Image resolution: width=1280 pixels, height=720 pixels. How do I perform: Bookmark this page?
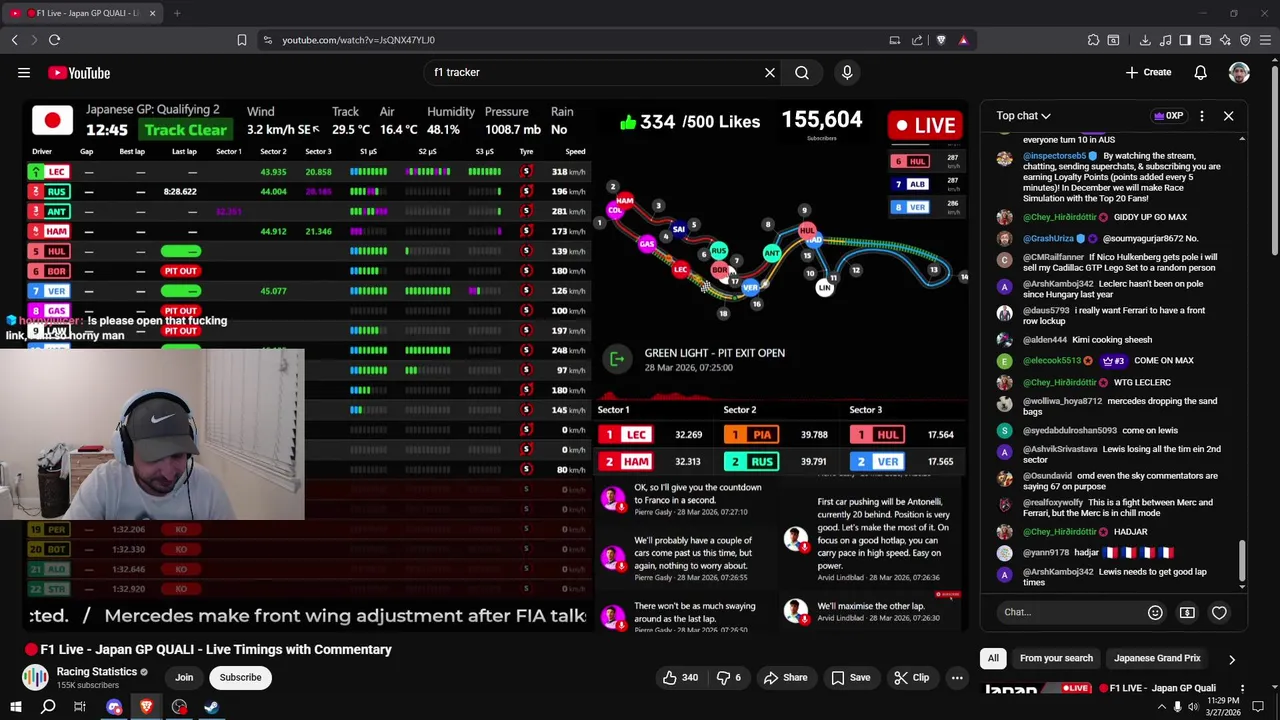241,40
